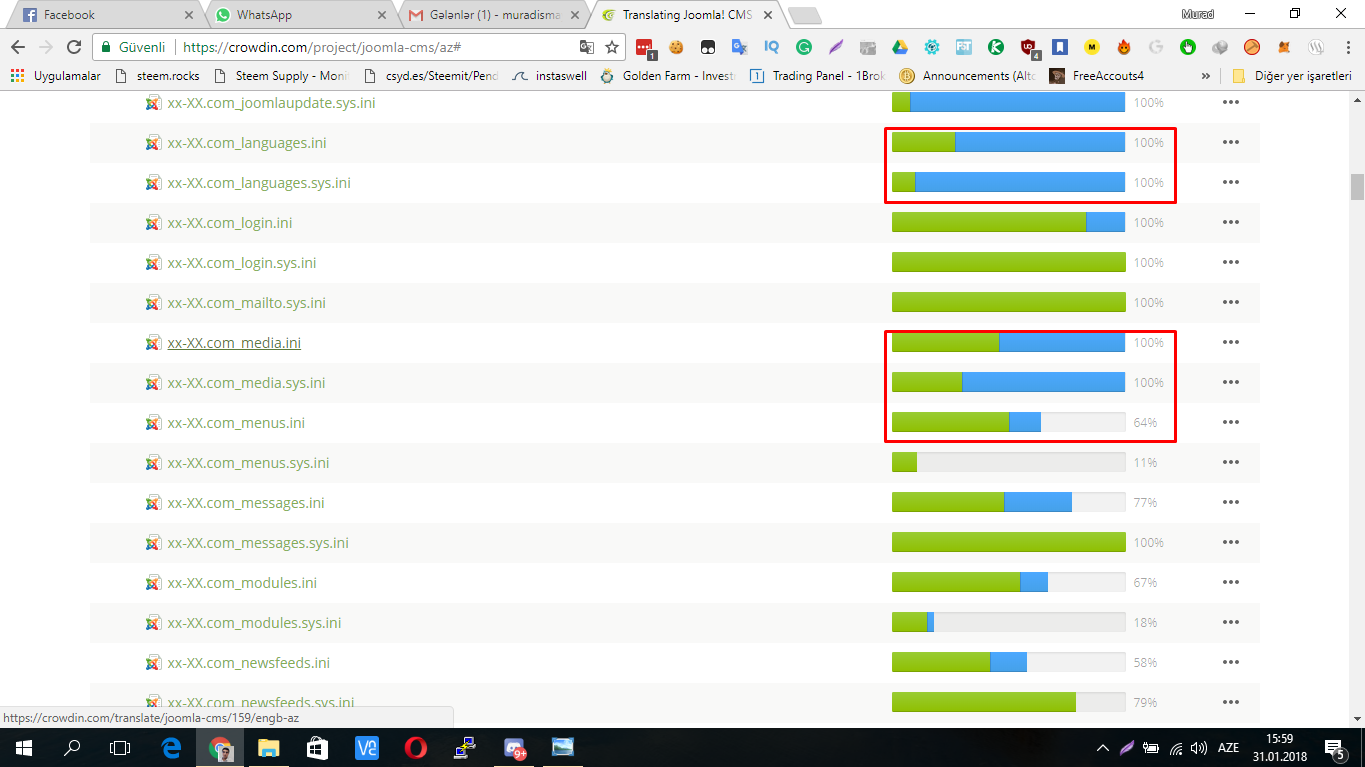Click the 64% label for xx-XX.com_menus.ini
Image resolution: width=1365 pixels, height=767 pixels.
1145,423
